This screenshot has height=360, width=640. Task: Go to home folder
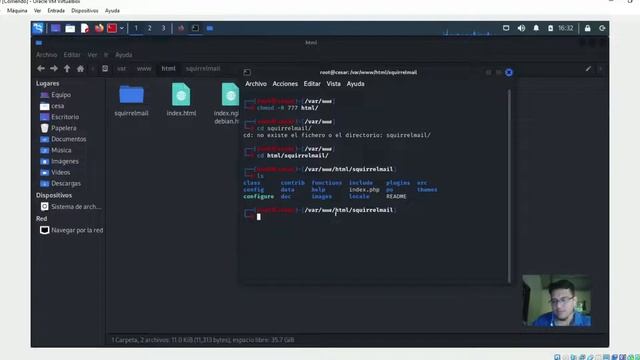pos(80,69)
